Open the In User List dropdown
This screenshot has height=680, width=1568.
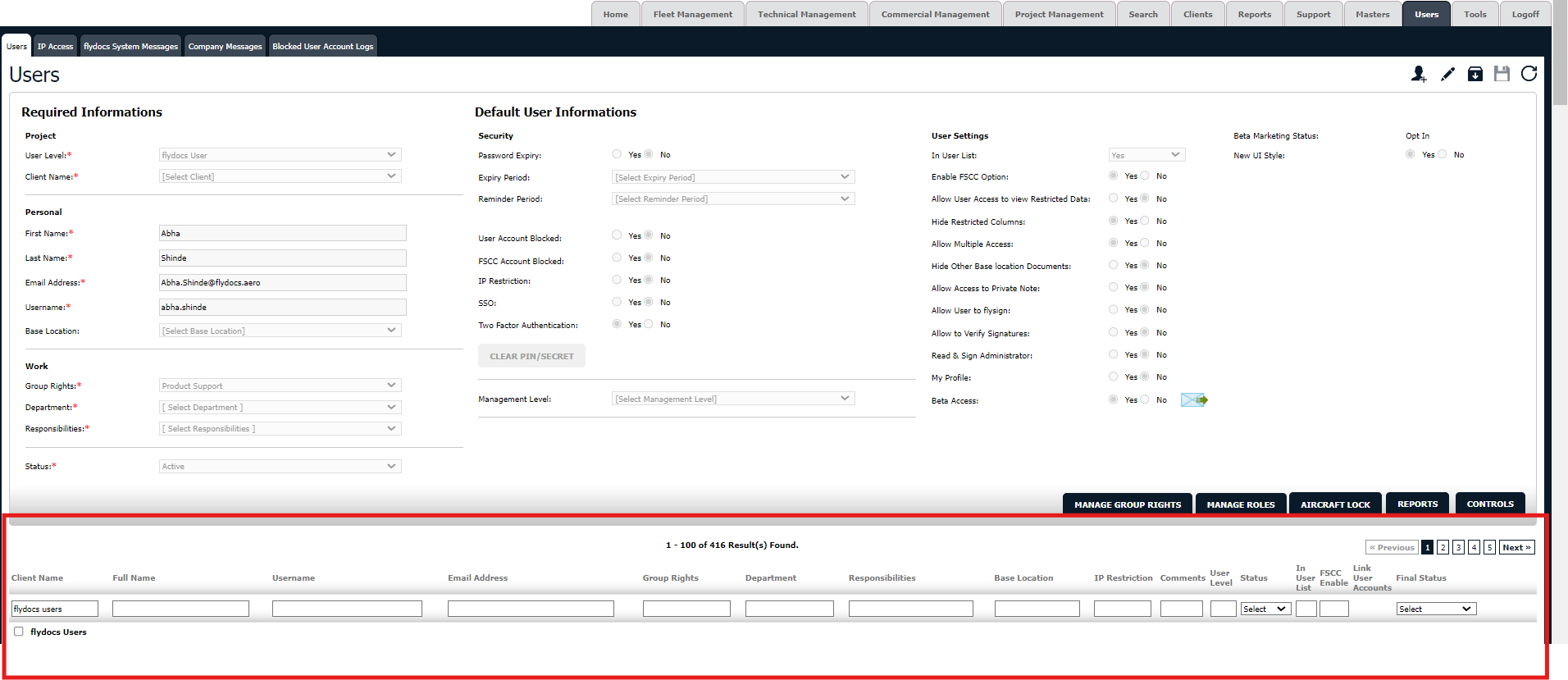point(1147,155)
